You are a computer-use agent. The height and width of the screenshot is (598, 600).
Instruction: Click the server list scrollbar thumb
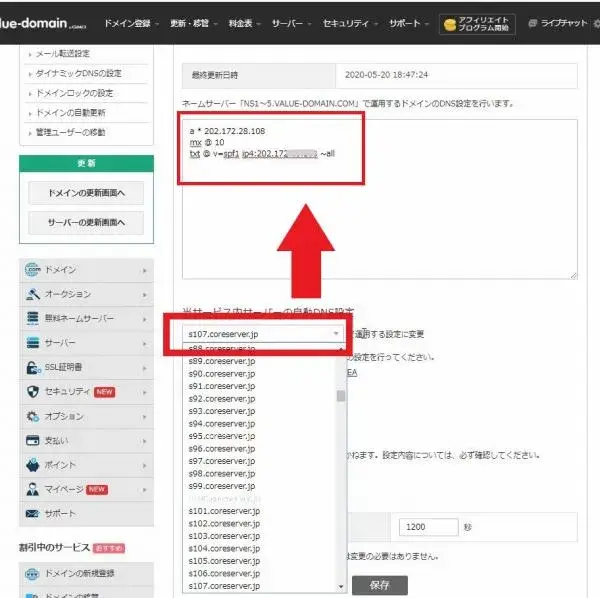pos(341,396)
